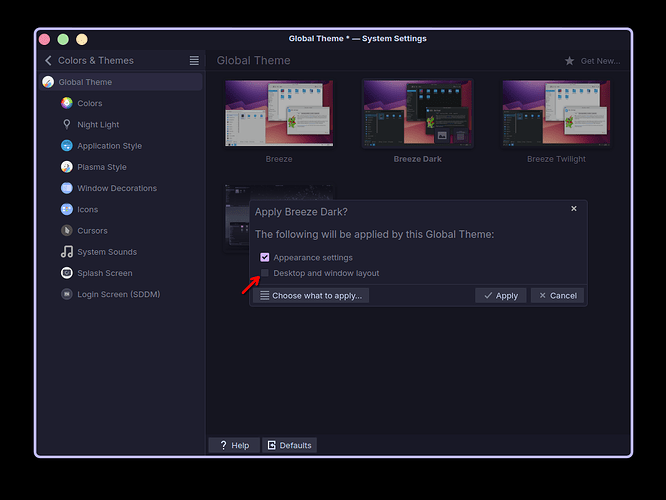The image size is (666, 500).
Task: Uncheck the Appearance settings checkbox
Action: [265, 257]
